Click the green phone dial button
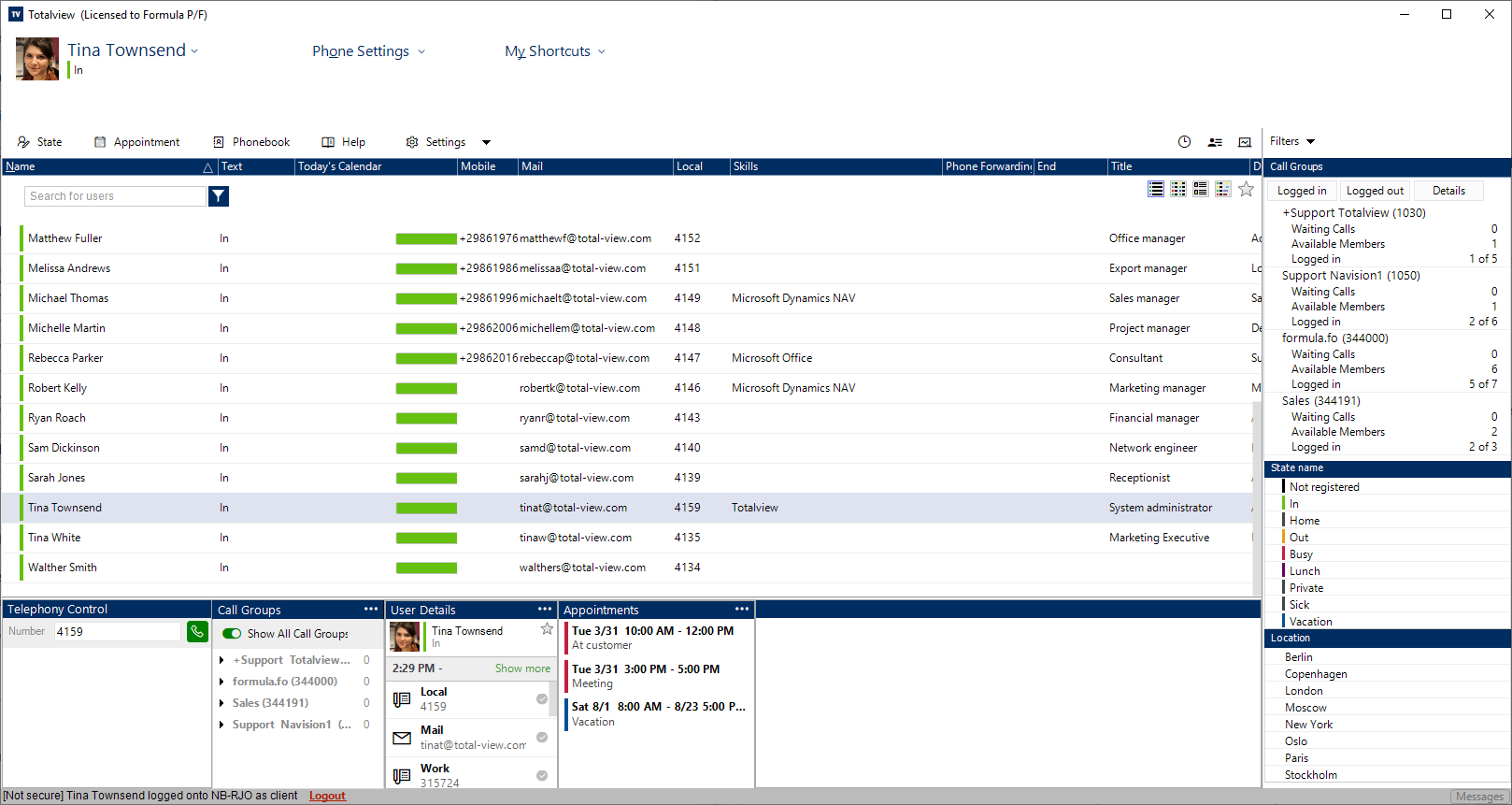Viewport: 1512px width, 805px height. [x=197, y=632]
